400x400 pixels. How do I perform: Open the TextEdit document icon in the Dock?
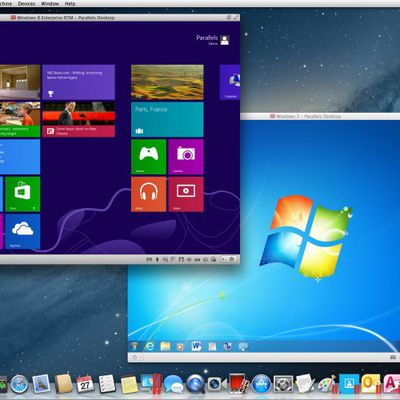tap(305, 384)
